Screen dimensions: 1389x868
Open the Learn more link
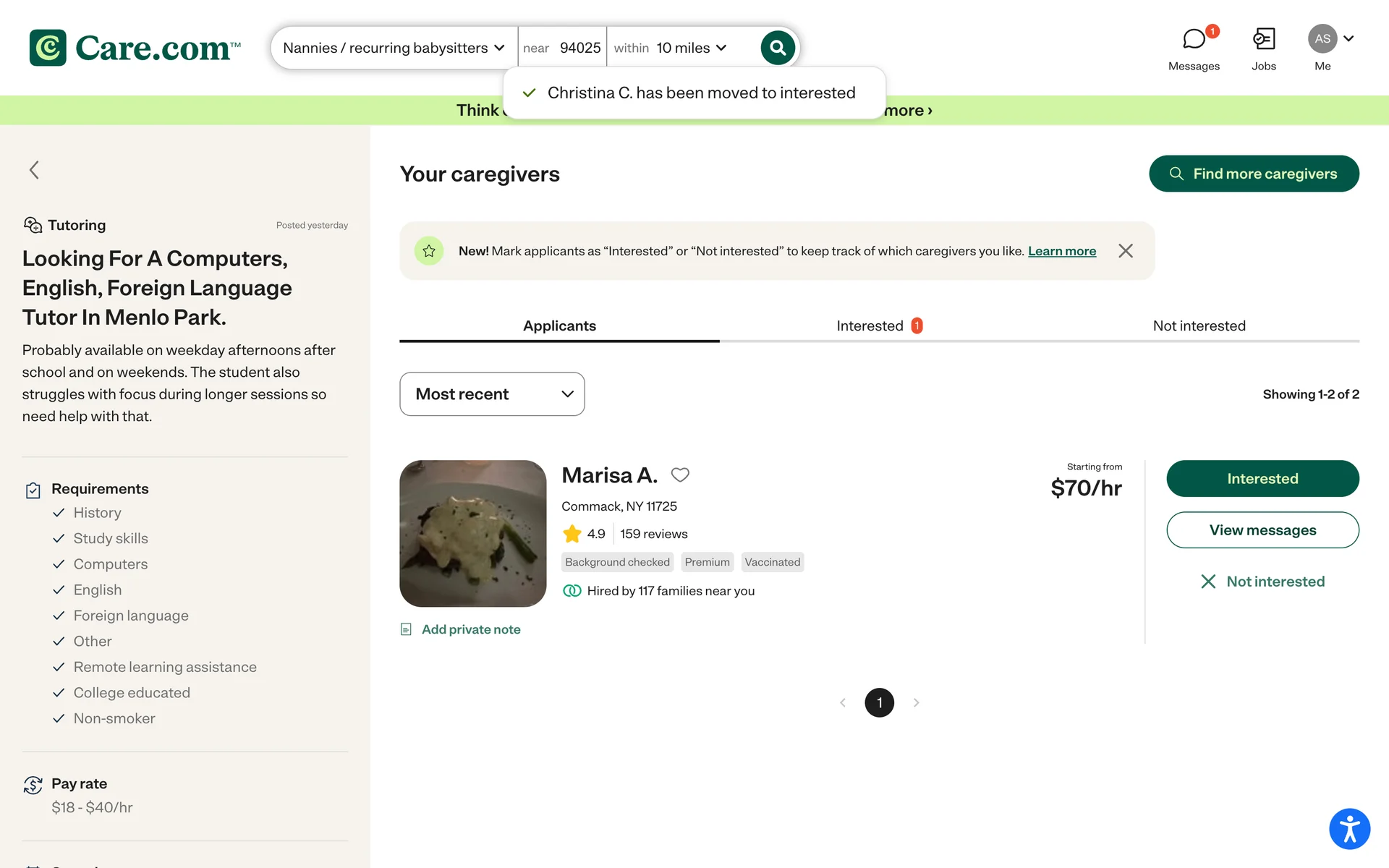point(1061,251)
